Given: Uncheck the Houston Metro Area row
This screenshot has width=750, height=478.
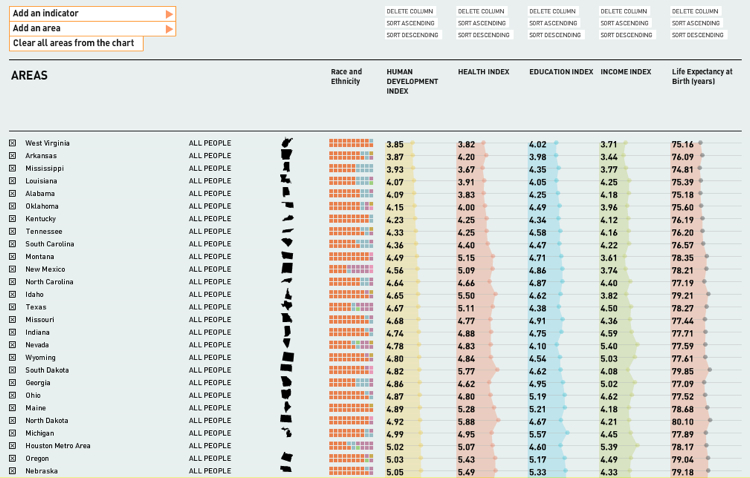Looking at the screenshot, I should point(13,446).
